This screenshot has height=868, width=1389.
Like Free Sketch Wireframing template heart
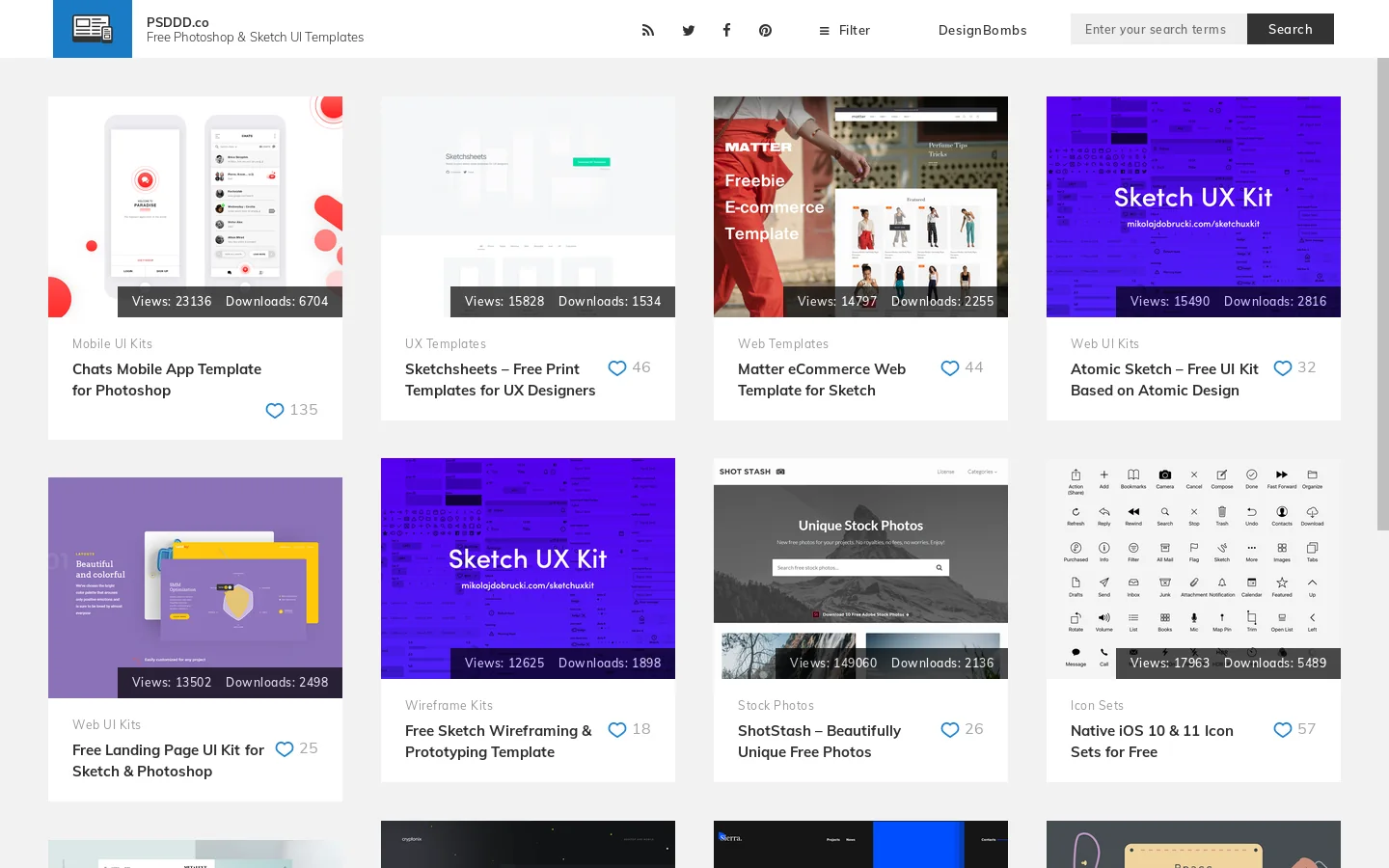[617, 729]
